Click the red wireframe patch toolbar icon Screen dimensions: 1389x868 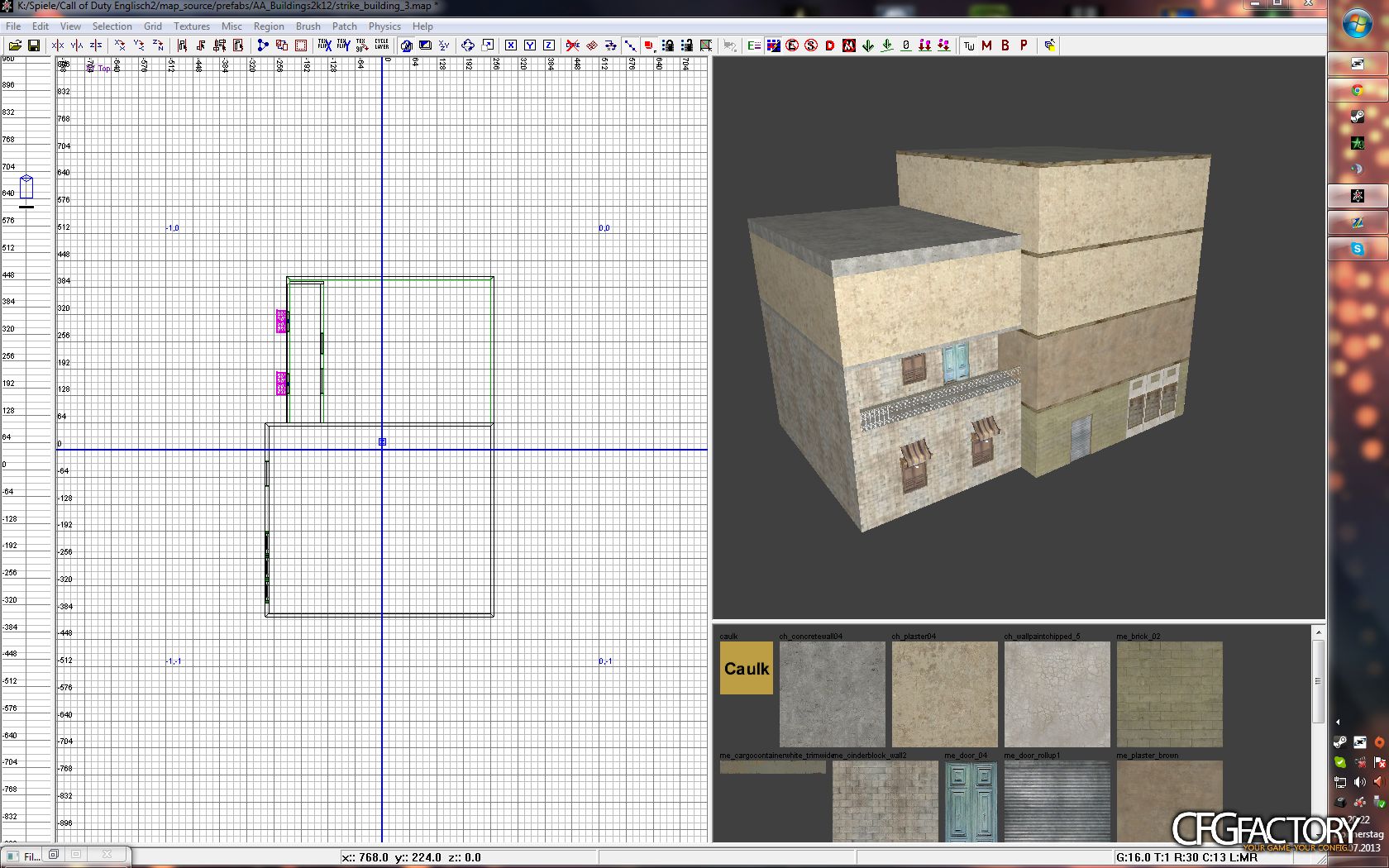pos(592,45)
